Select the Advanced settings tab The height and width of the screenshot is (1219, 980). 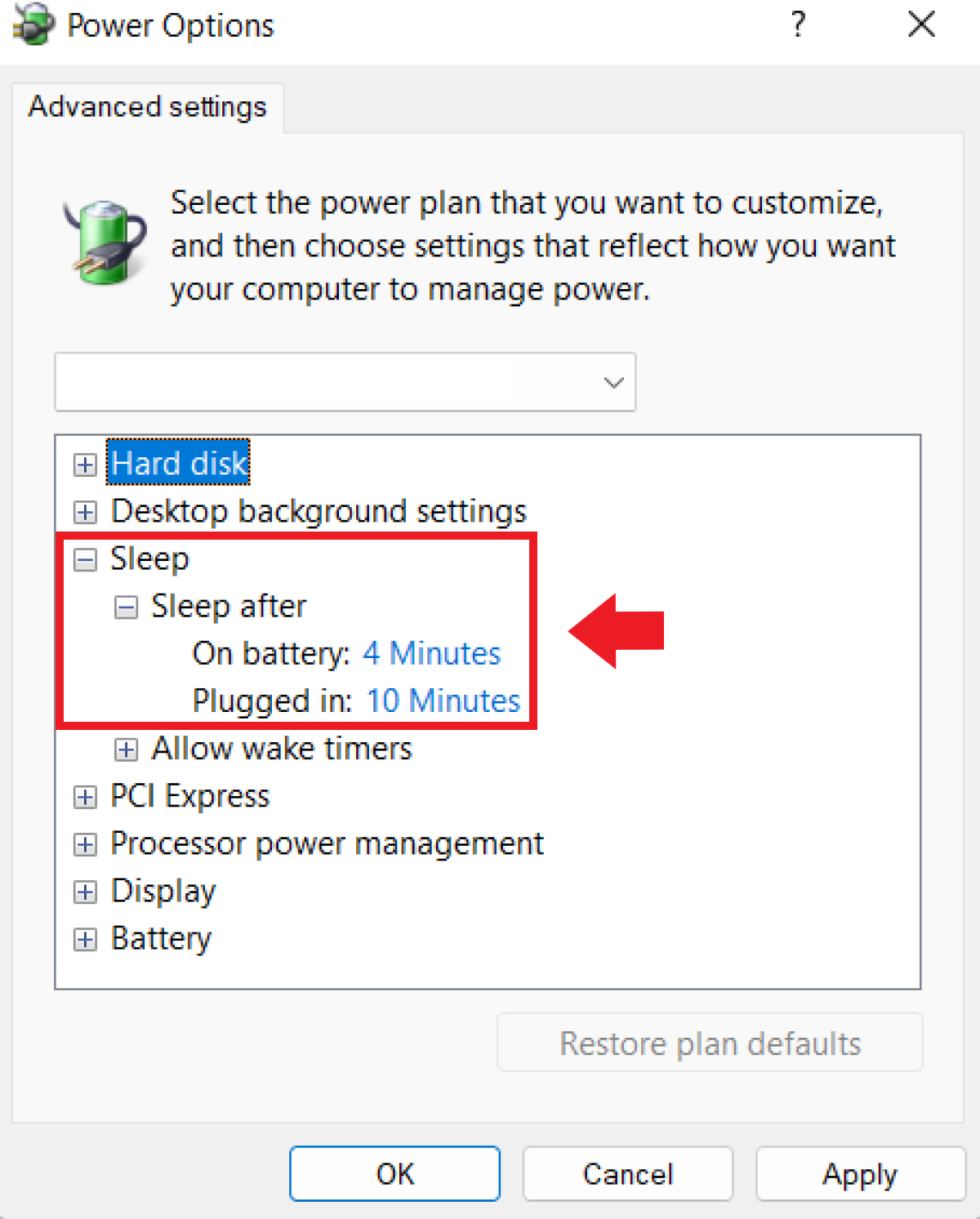(148, 107)
